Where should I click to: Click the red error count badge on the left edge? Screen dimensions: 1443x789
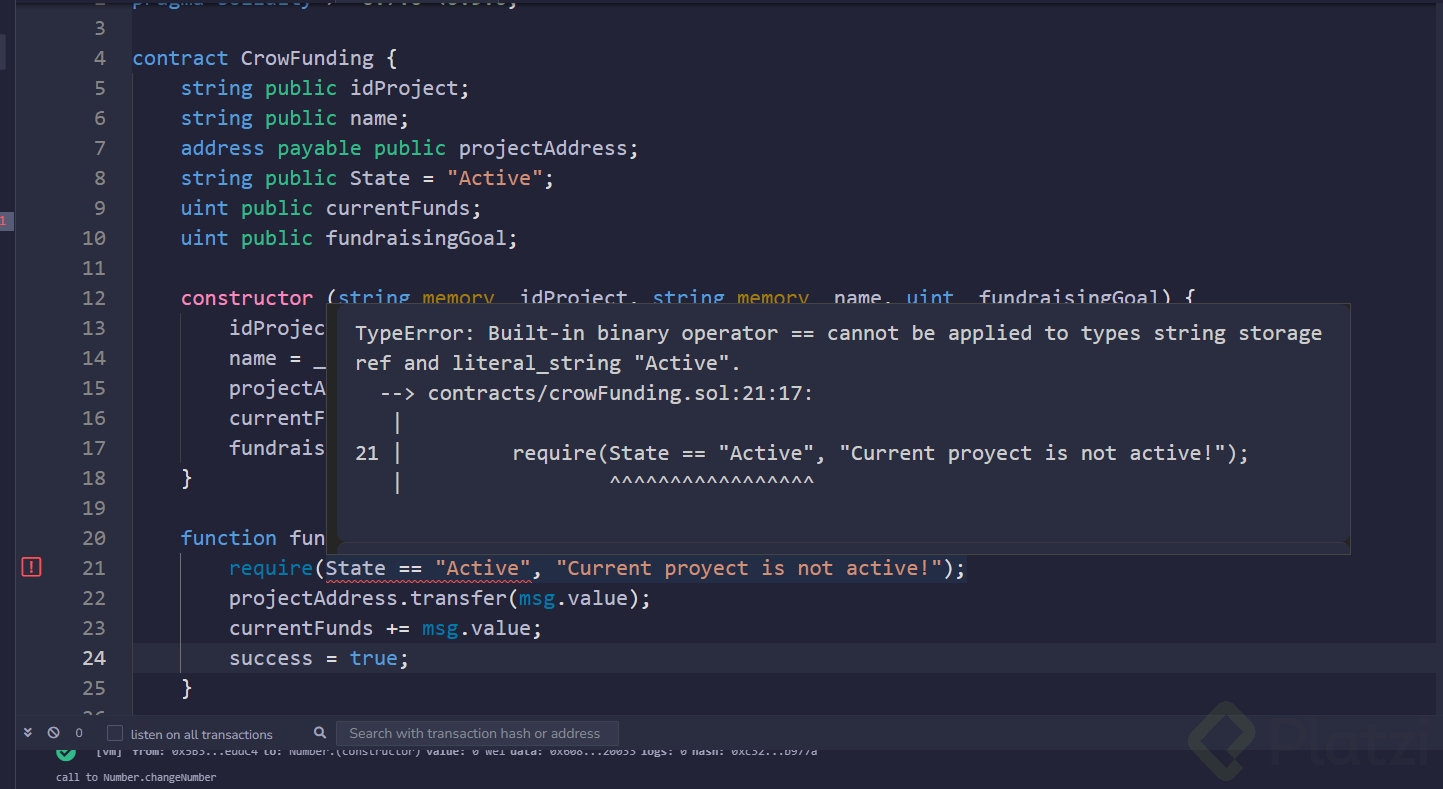4,220
